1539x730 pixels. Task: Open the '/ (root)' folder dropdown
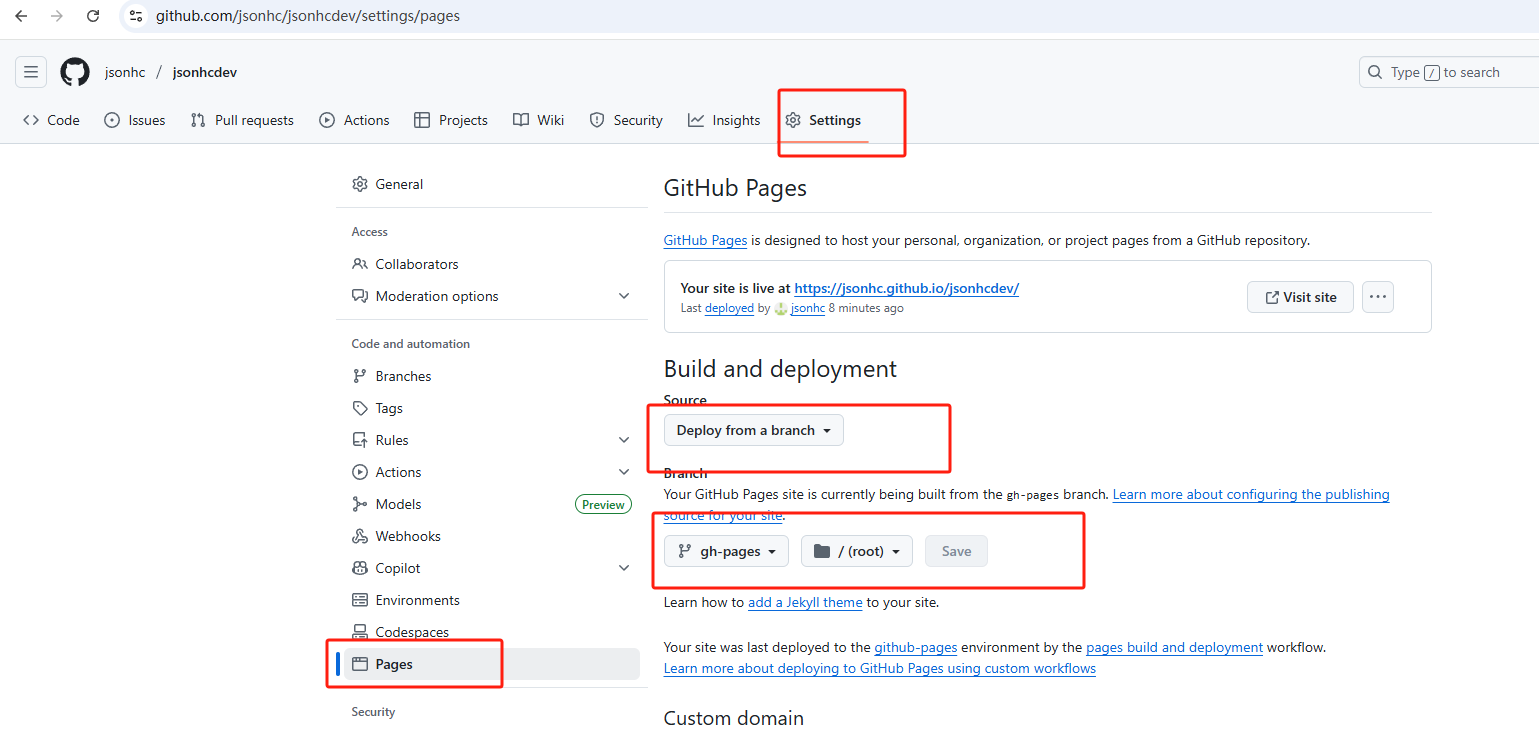pyautogui.click(x=857, y=551)
